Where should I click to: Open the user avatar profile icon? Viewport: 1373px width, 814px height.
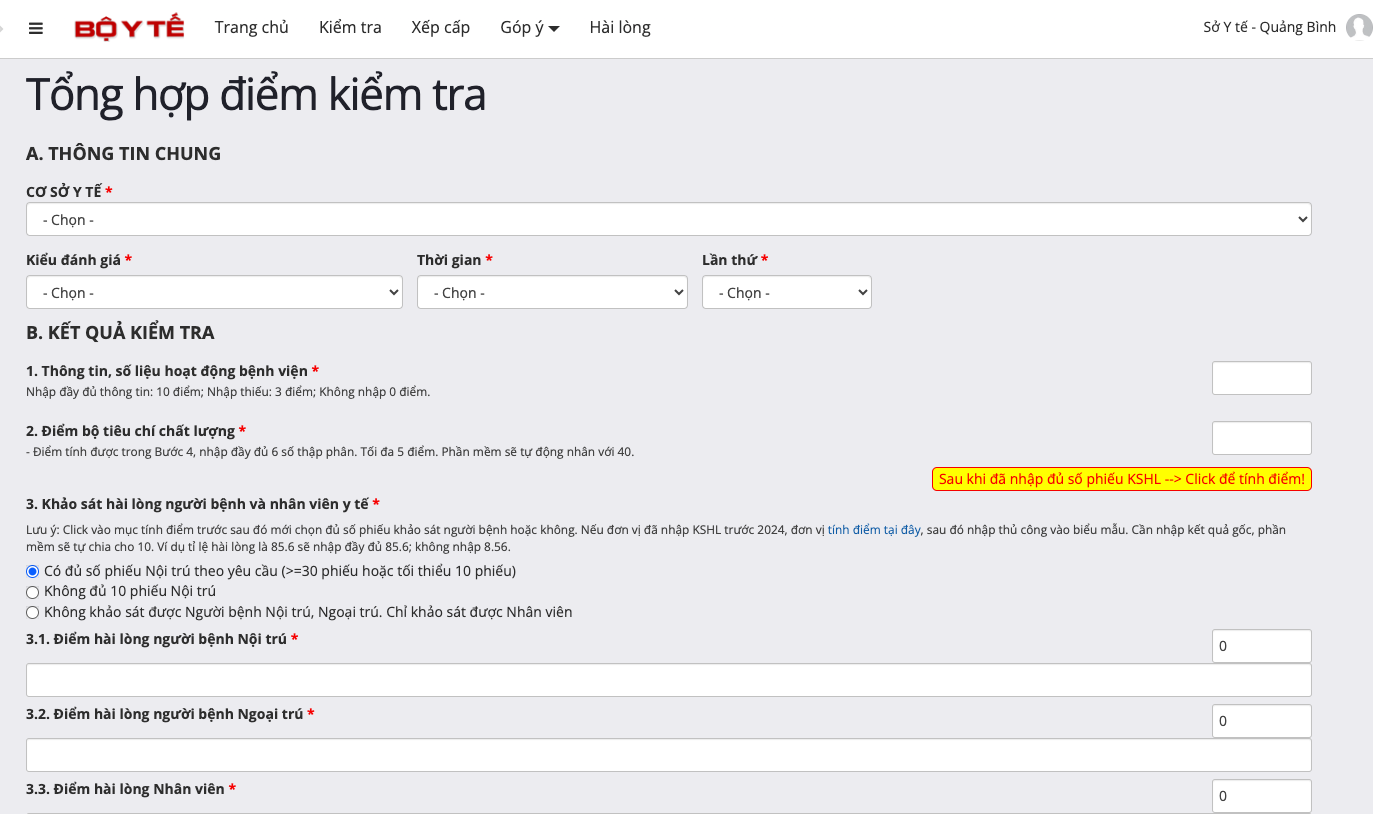point(1358,27)
